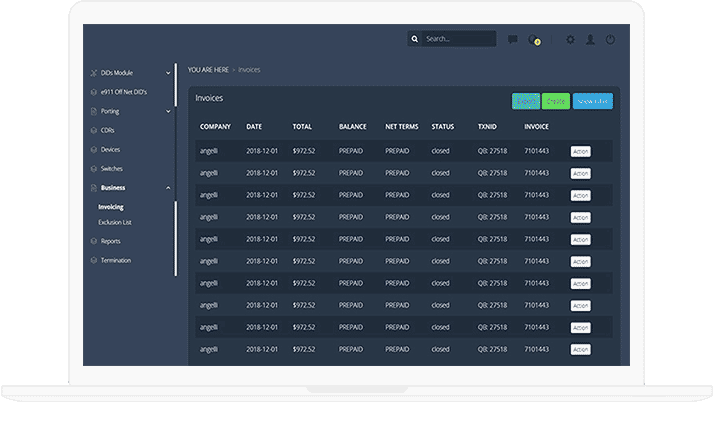Go to Reports in the sidebar
Screen dimensions: 715x430
111,241
